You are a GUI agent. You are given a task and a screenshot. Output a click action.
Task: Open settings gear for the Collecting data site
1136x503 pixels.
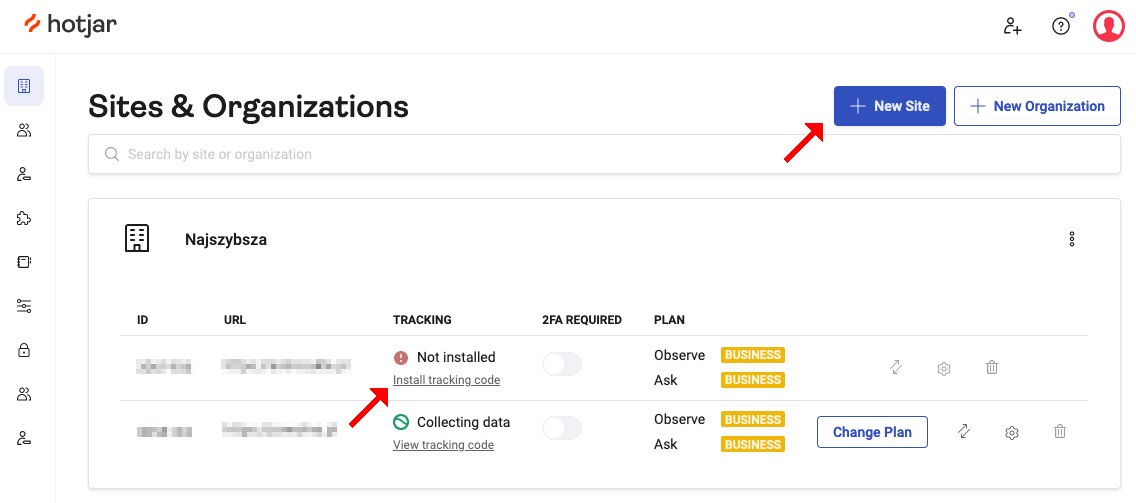[1012, 432]
